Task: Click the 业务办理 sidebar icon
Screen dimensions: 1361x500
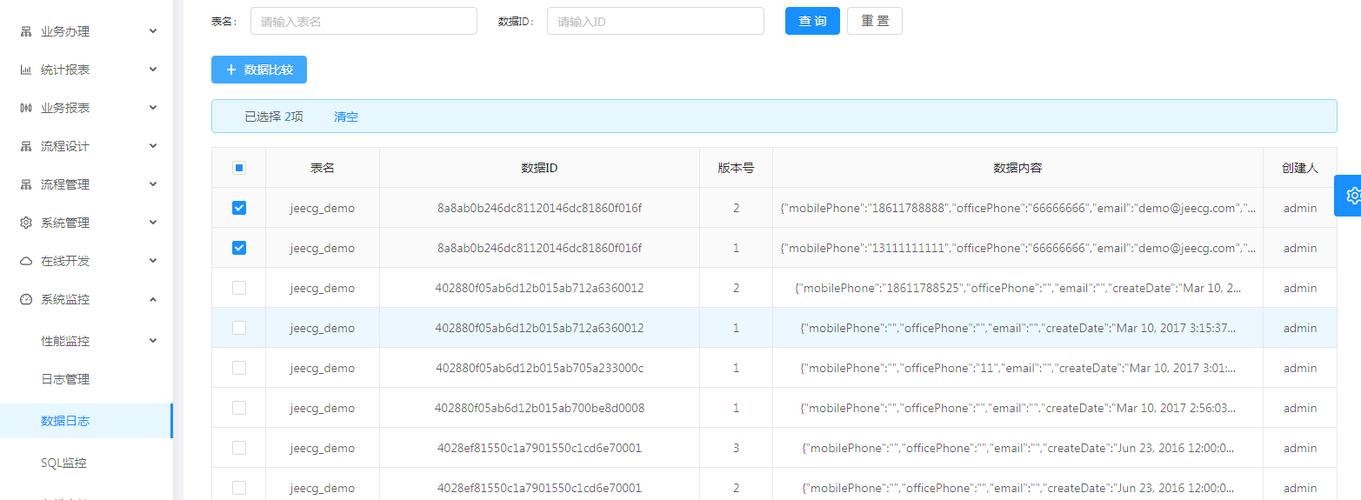Action: (x=26, y=32)
